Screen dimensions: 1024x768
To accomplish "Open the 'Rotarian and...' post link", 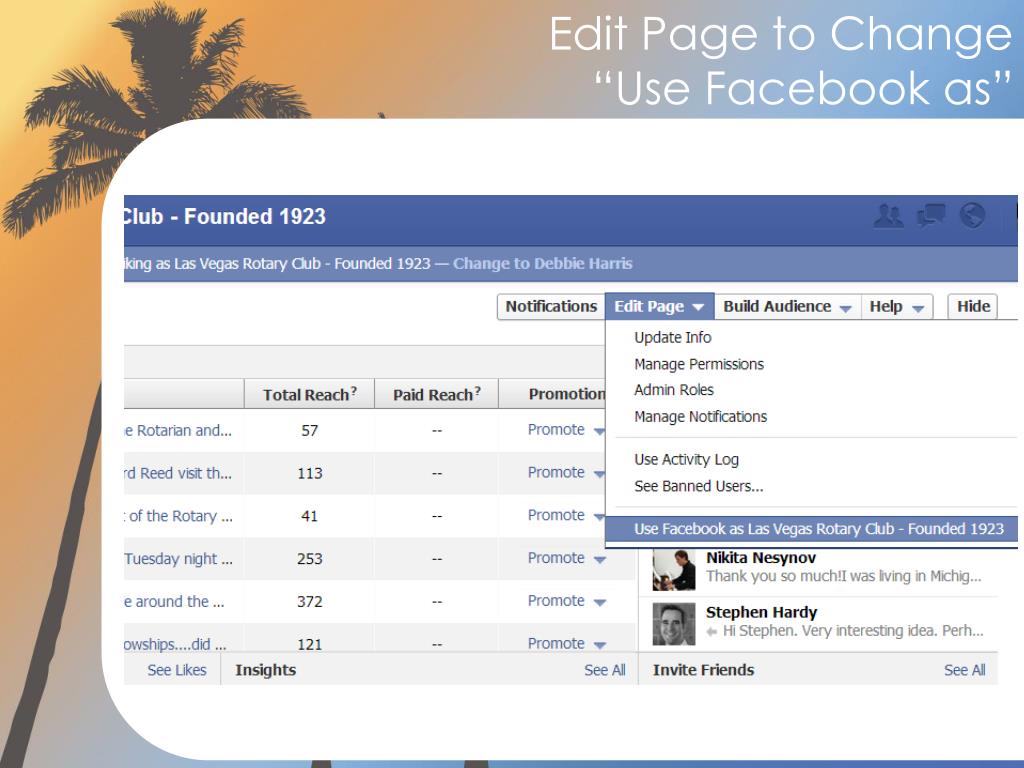I will [178, 430].
